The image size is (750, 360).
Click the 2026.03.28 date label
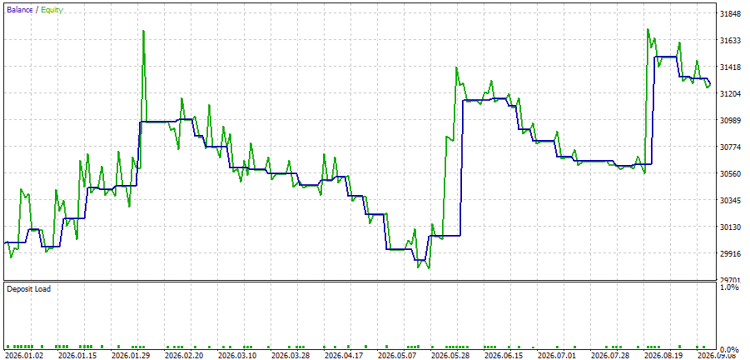coord(290,356)
